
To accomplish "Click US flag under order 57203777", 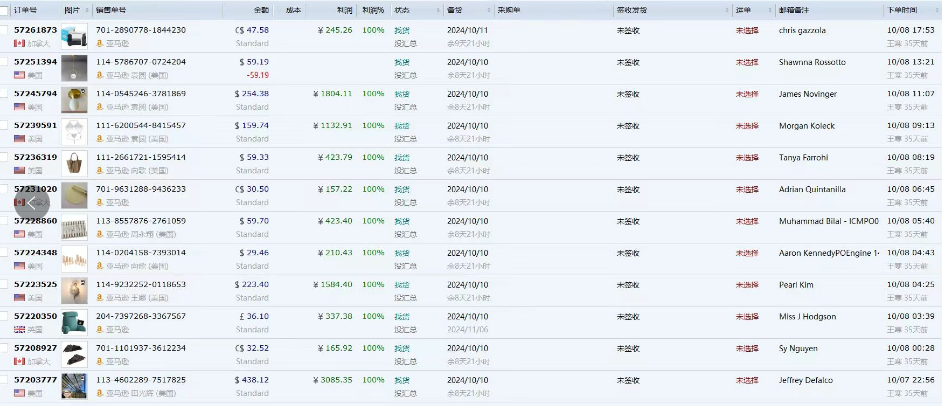I will point(19,393).
